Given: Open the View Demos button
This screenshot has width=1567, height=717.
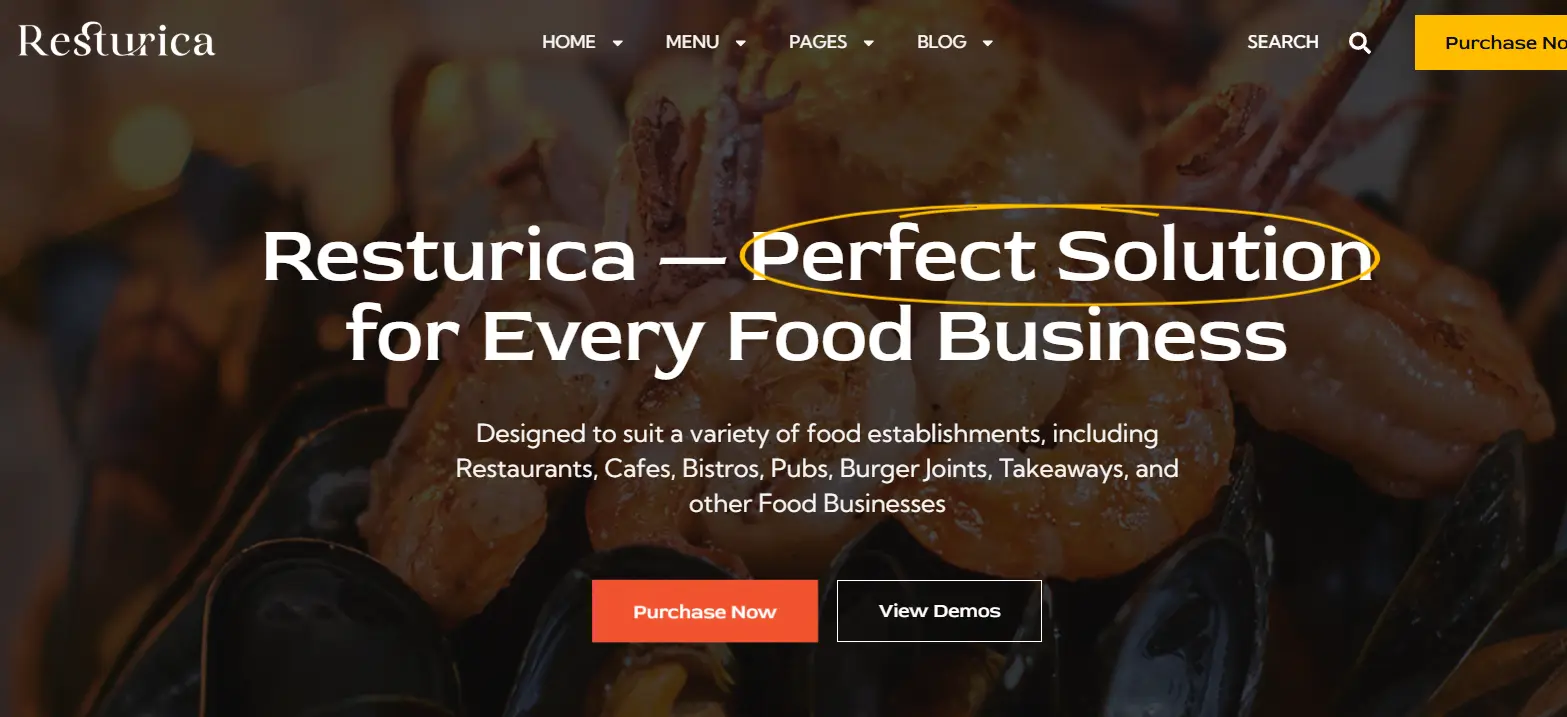Looking at the screenshot, I should pos(939,611).
